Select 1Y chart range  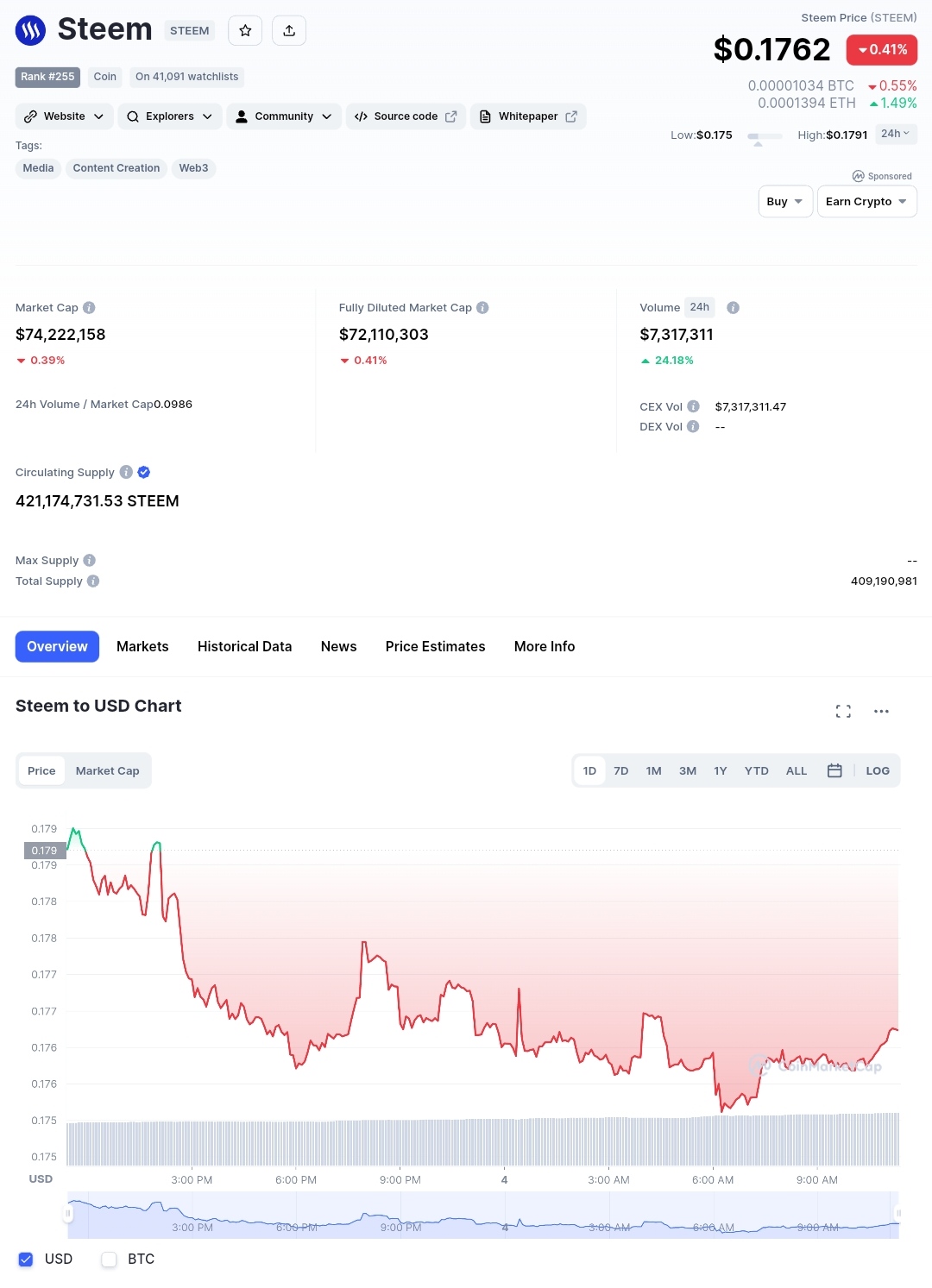click(721, 770)
